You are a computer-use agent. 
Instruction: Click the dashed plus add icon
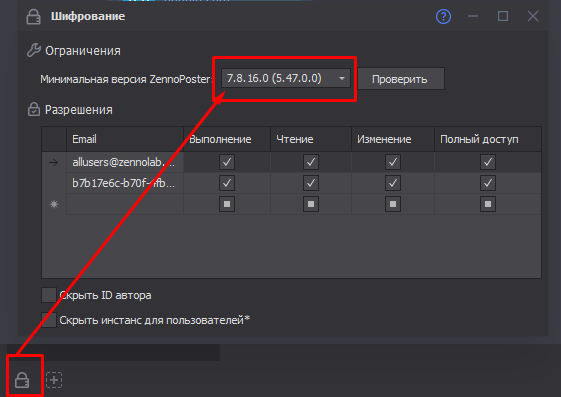[54, 380]
